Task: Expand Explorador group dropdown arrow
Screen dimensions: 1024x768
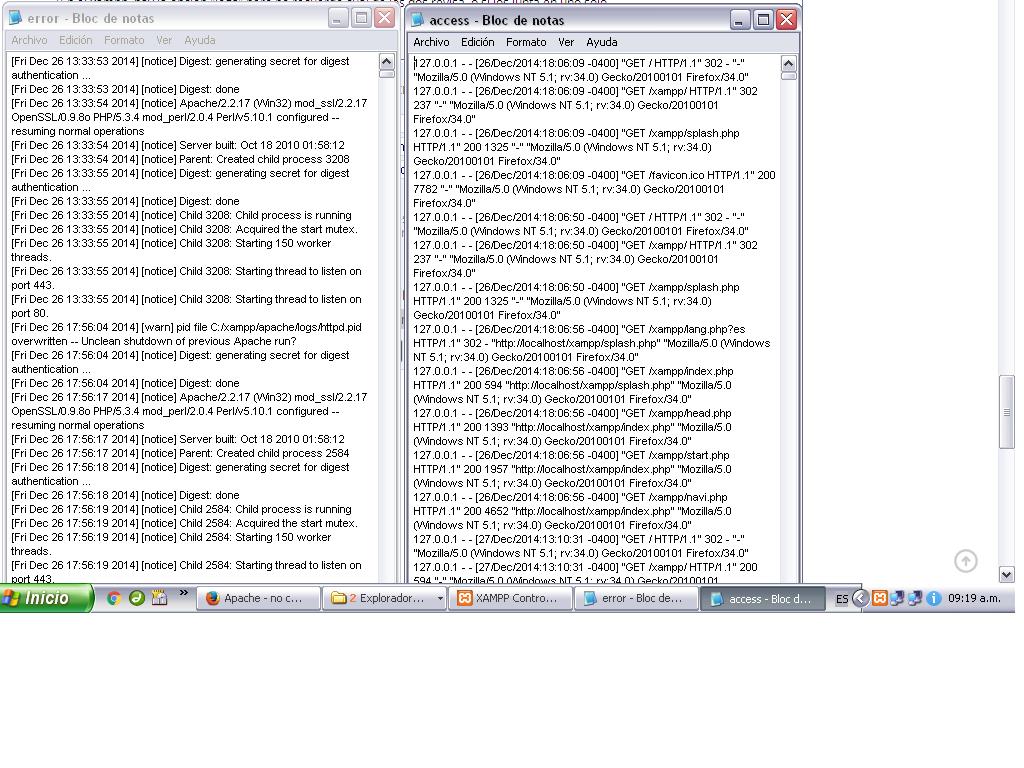Action: point(440,598)
